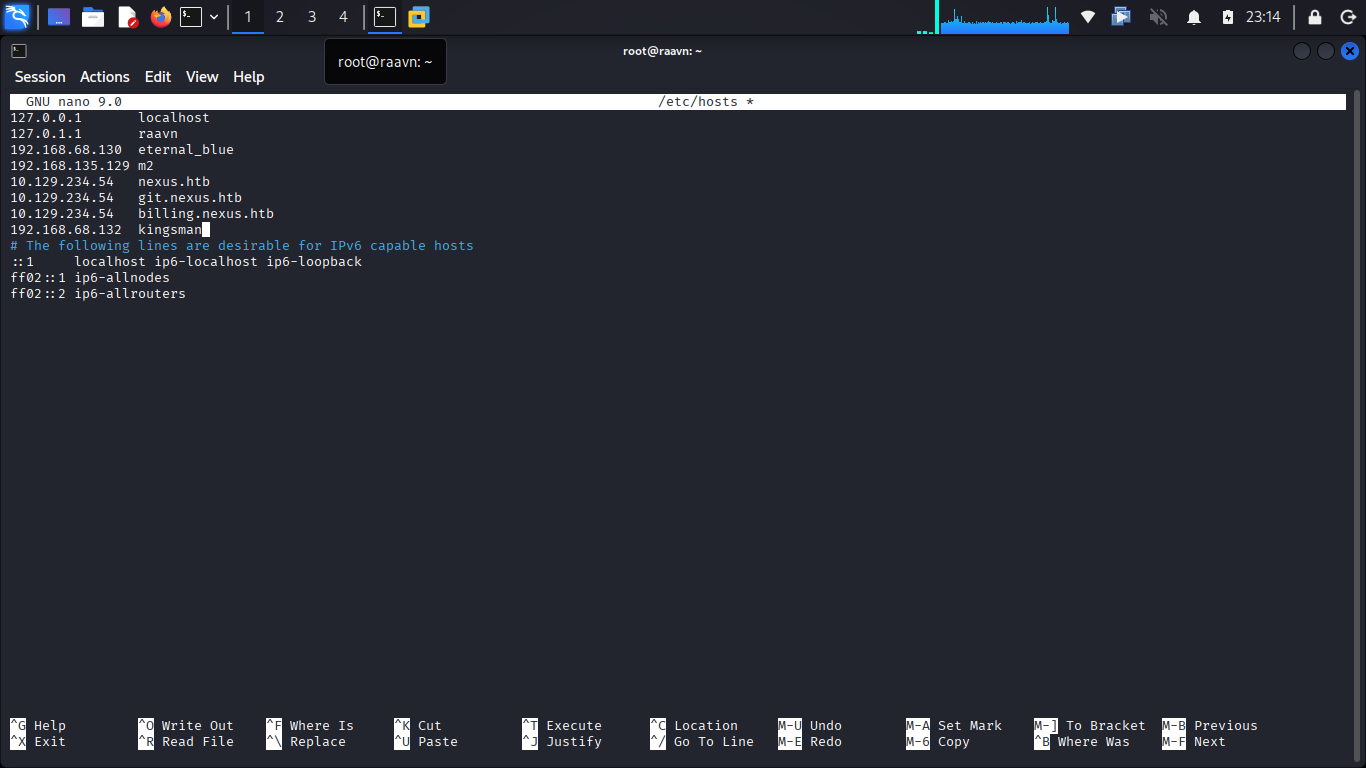This screenshot has height=768, width=1366.
Task: Click the ^O Write Out shortcut
Action: point(186,726)
